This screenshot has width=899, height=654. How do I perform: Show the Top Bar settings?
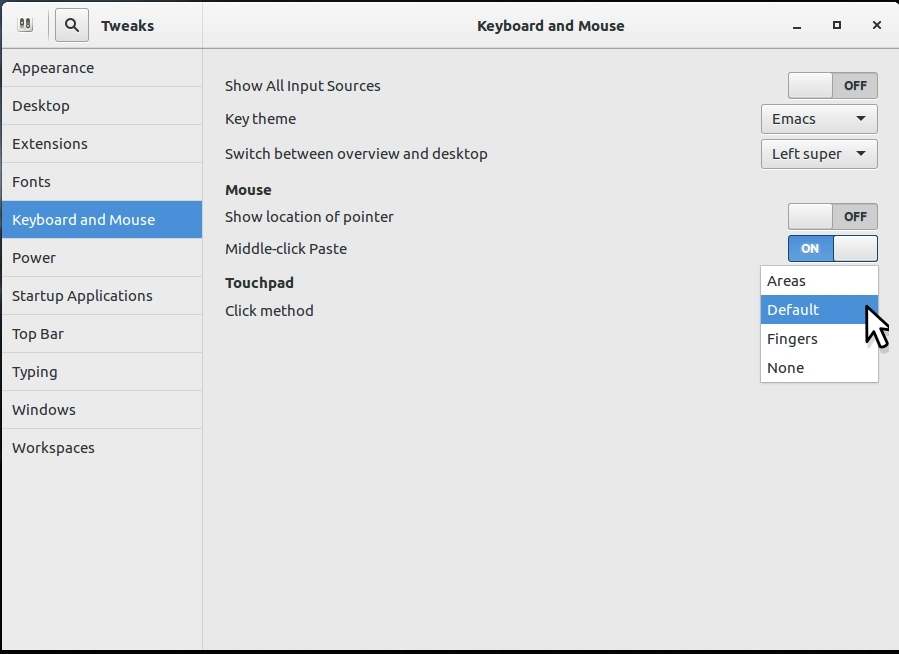point(101,334)
